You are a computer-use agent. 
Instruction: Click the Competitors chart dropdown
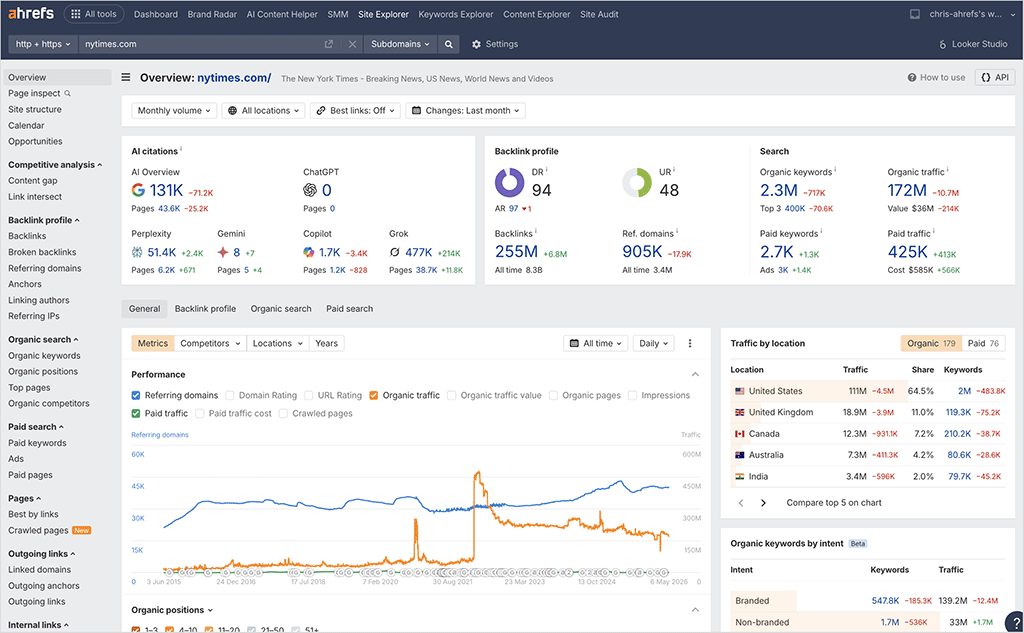210,343
